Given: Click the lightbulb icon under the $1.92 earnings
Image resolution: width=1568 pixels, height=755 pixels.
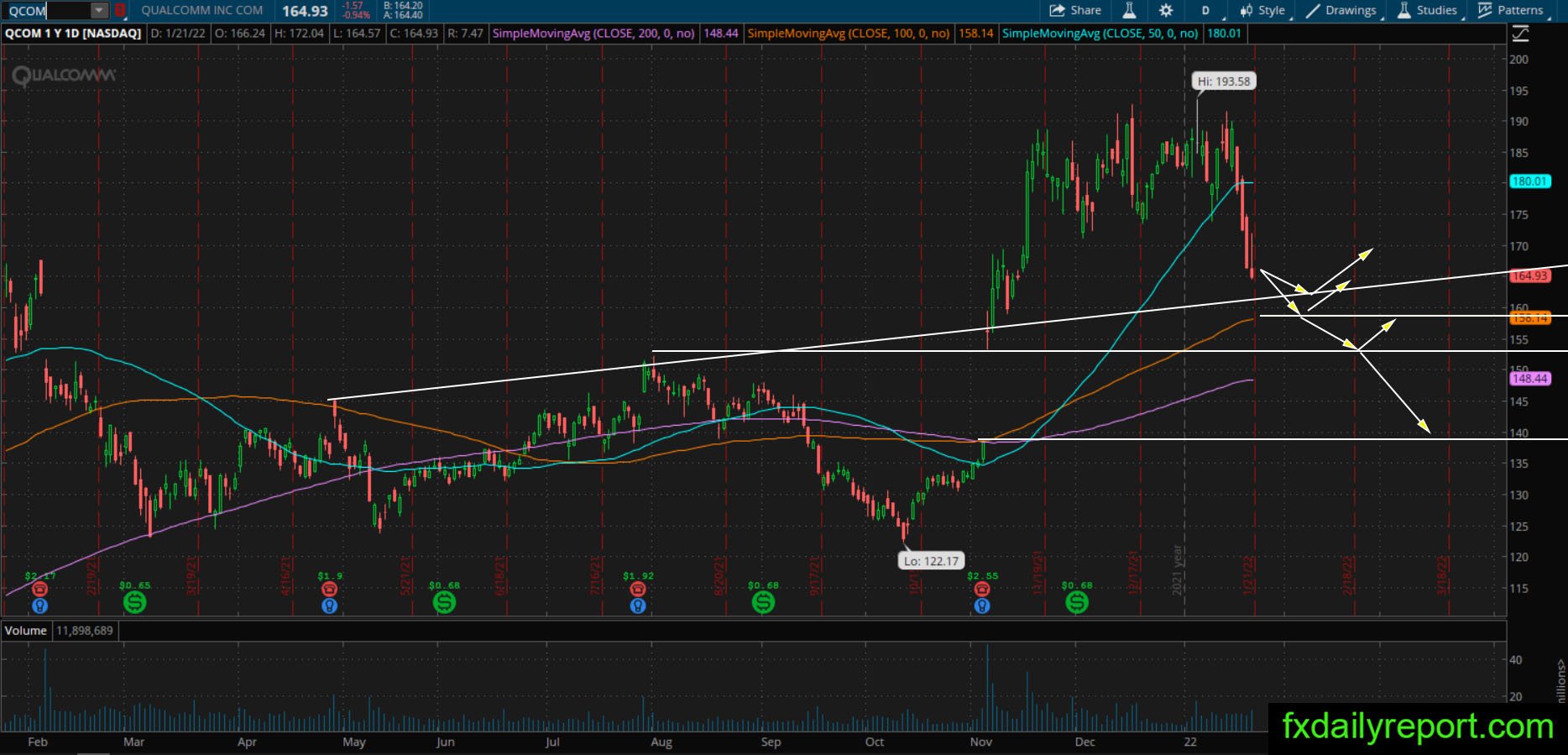Looking at the screenshot, I should click(x=638, y=606).
